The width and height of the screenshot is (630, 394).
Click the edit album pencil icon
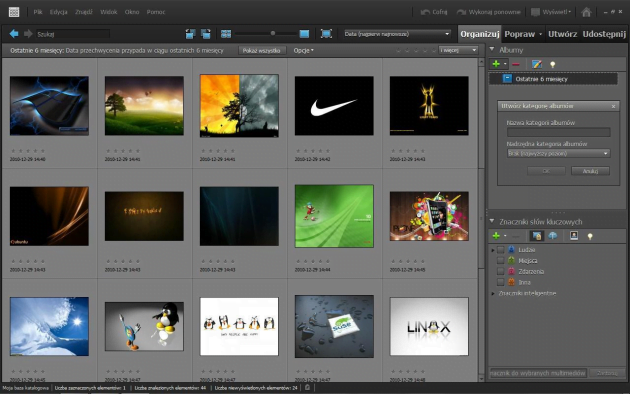click(536, 64)
